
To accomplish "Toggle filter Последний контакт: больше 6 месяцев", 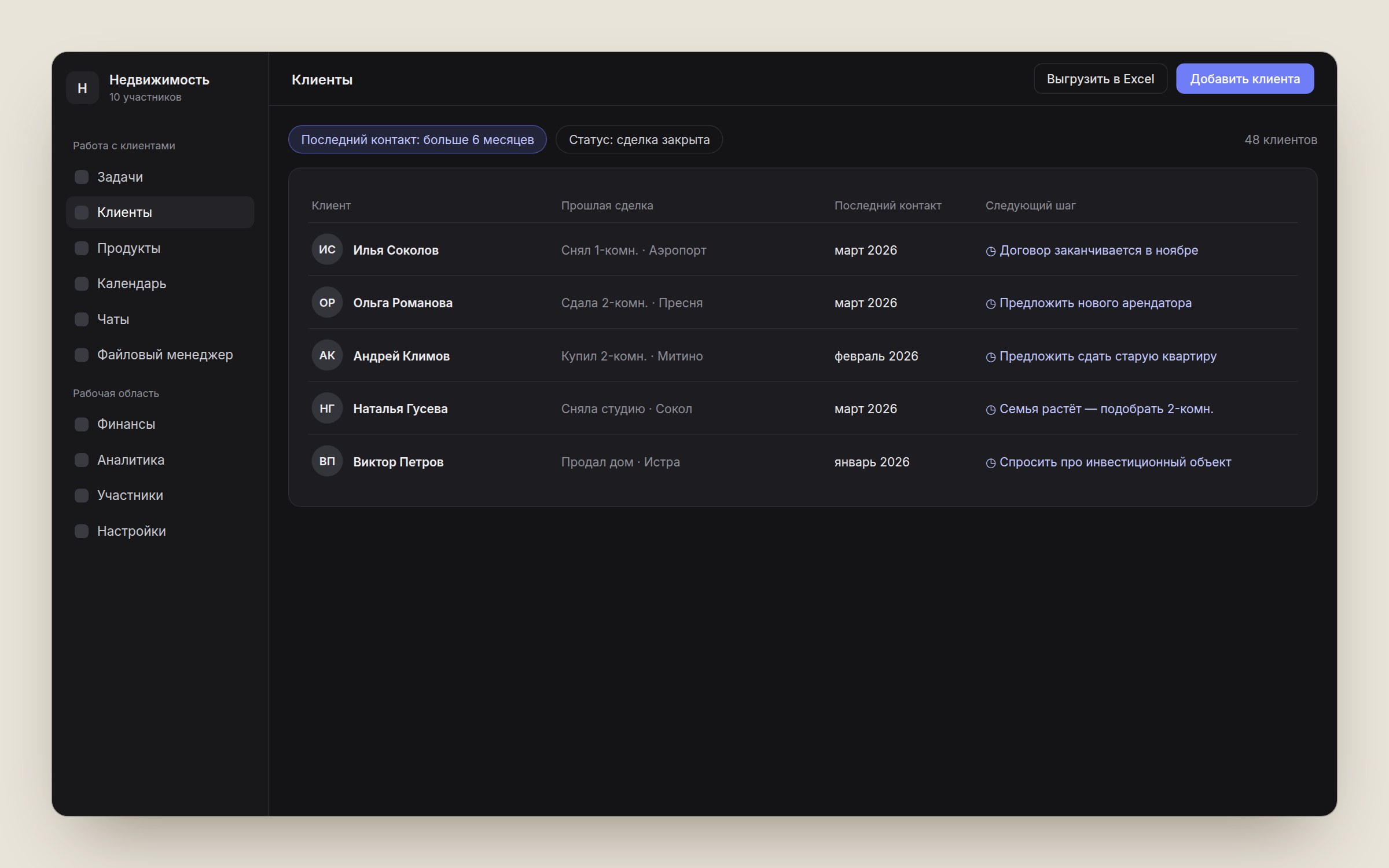I will pyautogui.click(x=417, y=139).
